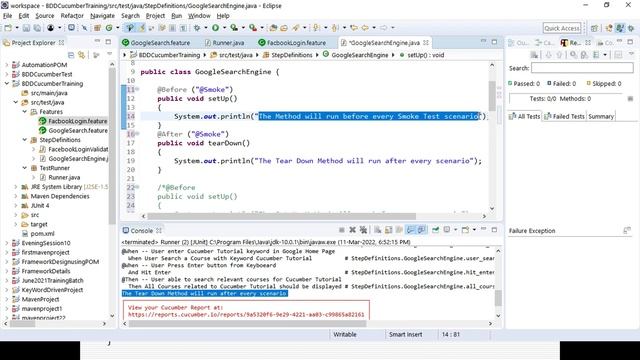This screenshot has width=640, height=360.
Task: Open the Run button dropdown arrow
Action: coord(224,28)
